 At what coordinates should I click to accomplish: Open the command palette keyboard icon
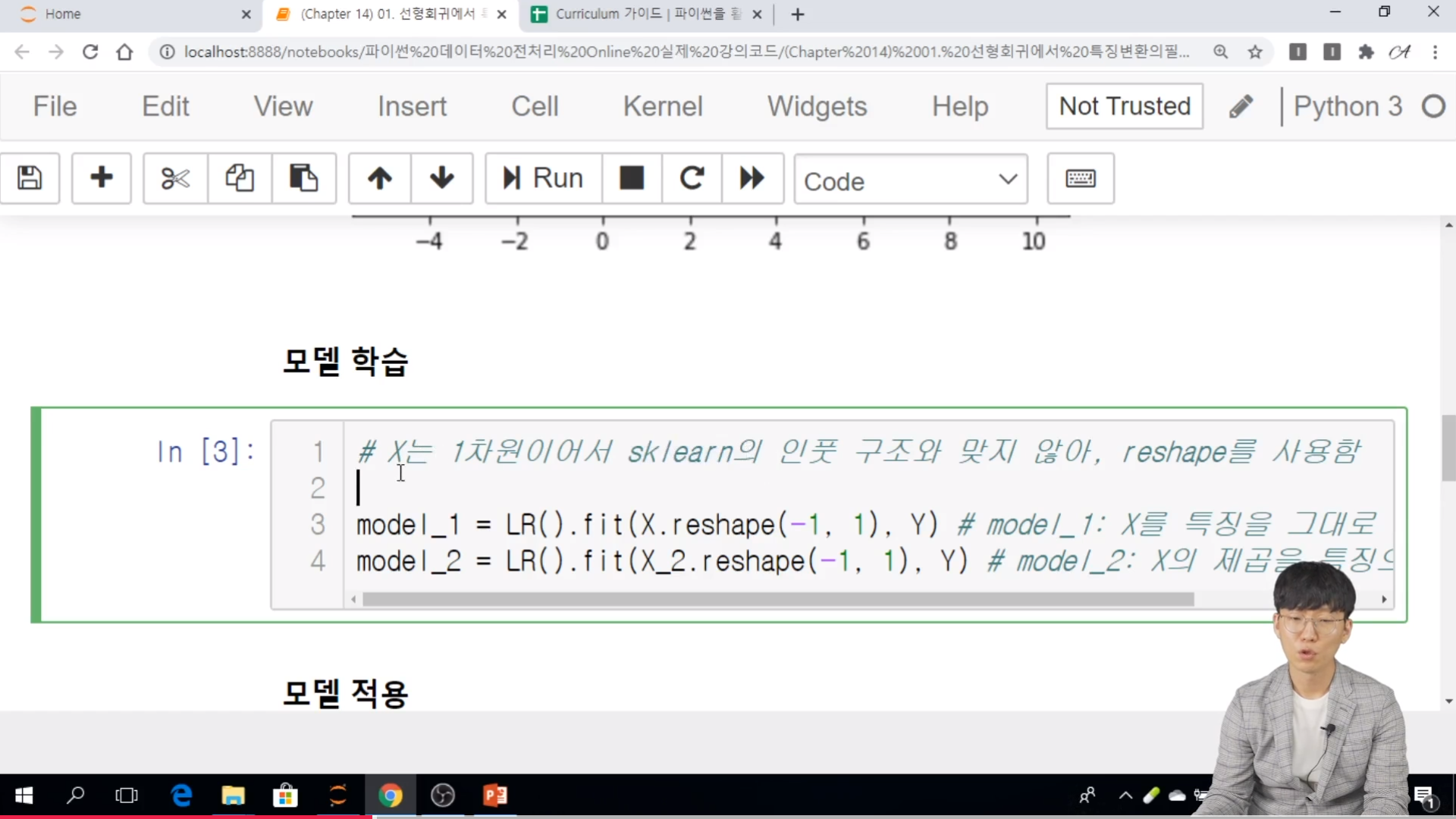click(1080, 179)
